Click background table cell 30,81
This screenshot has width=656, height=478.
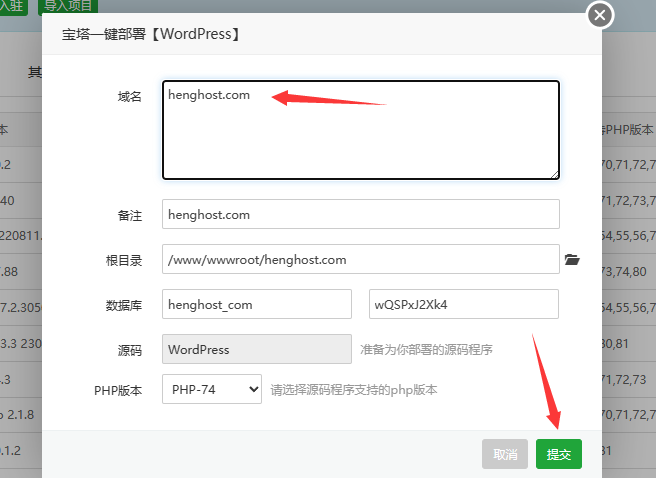coord(615,344)
